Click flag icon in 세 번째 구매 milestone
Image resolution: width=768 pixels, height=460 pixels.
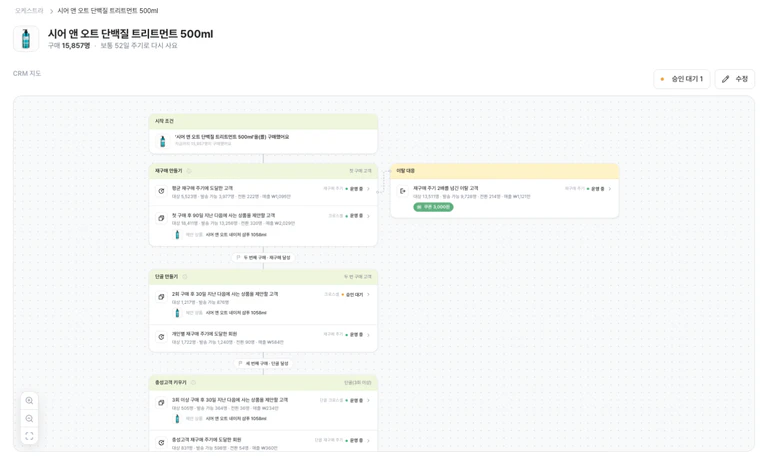click(240, 363)
